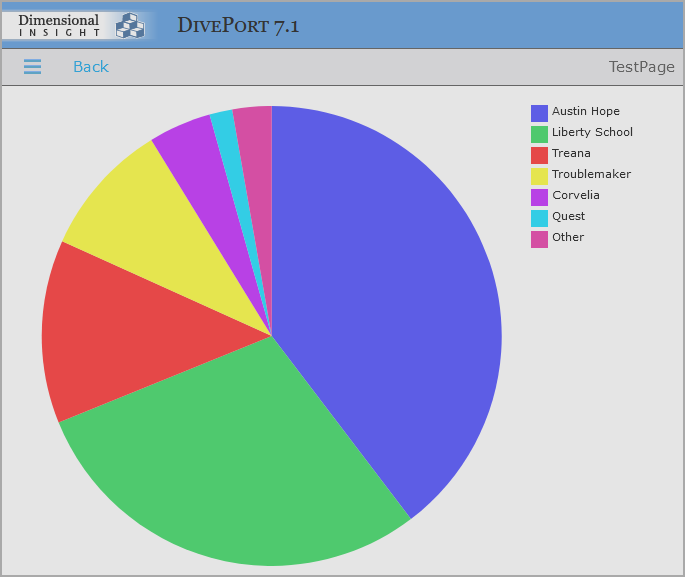Click the Troublemaker yellow legend swatch
Viewport: 685px width, 577px height.
(x=539, y=175)
